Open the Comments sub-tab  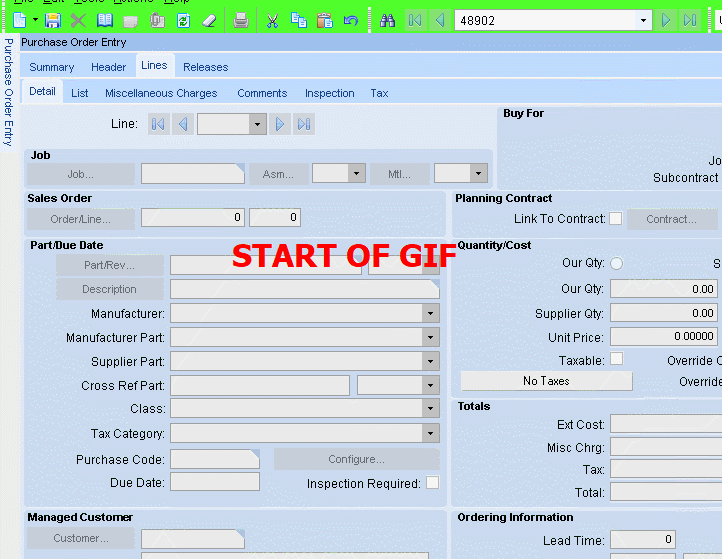tap(262, 93)
